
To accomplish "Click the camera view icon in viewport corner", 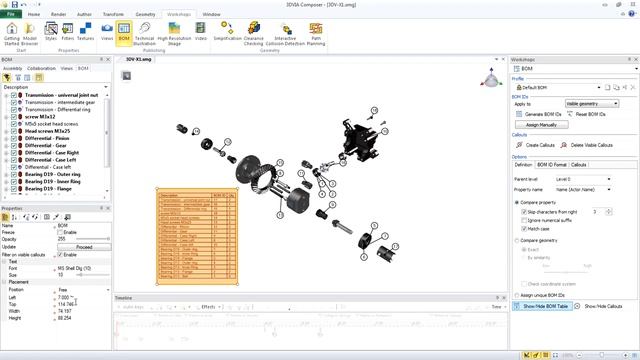I will [x=127, y=76].
